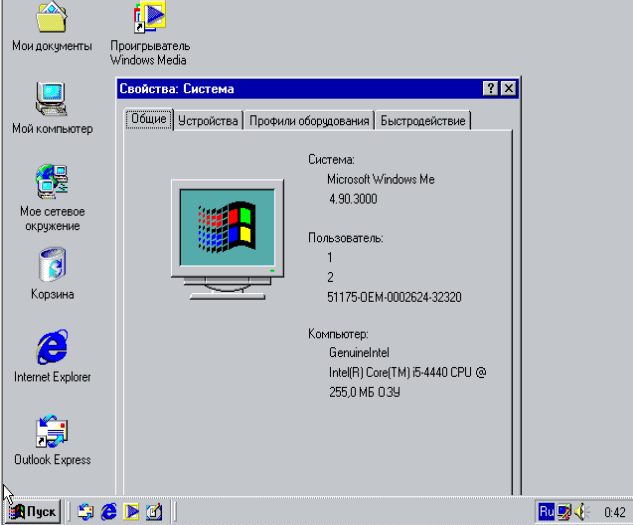Screen dimensions: 633x525
Task: Click product ID 51175-OEM-0002624-32320
Action: coord(394,297)
